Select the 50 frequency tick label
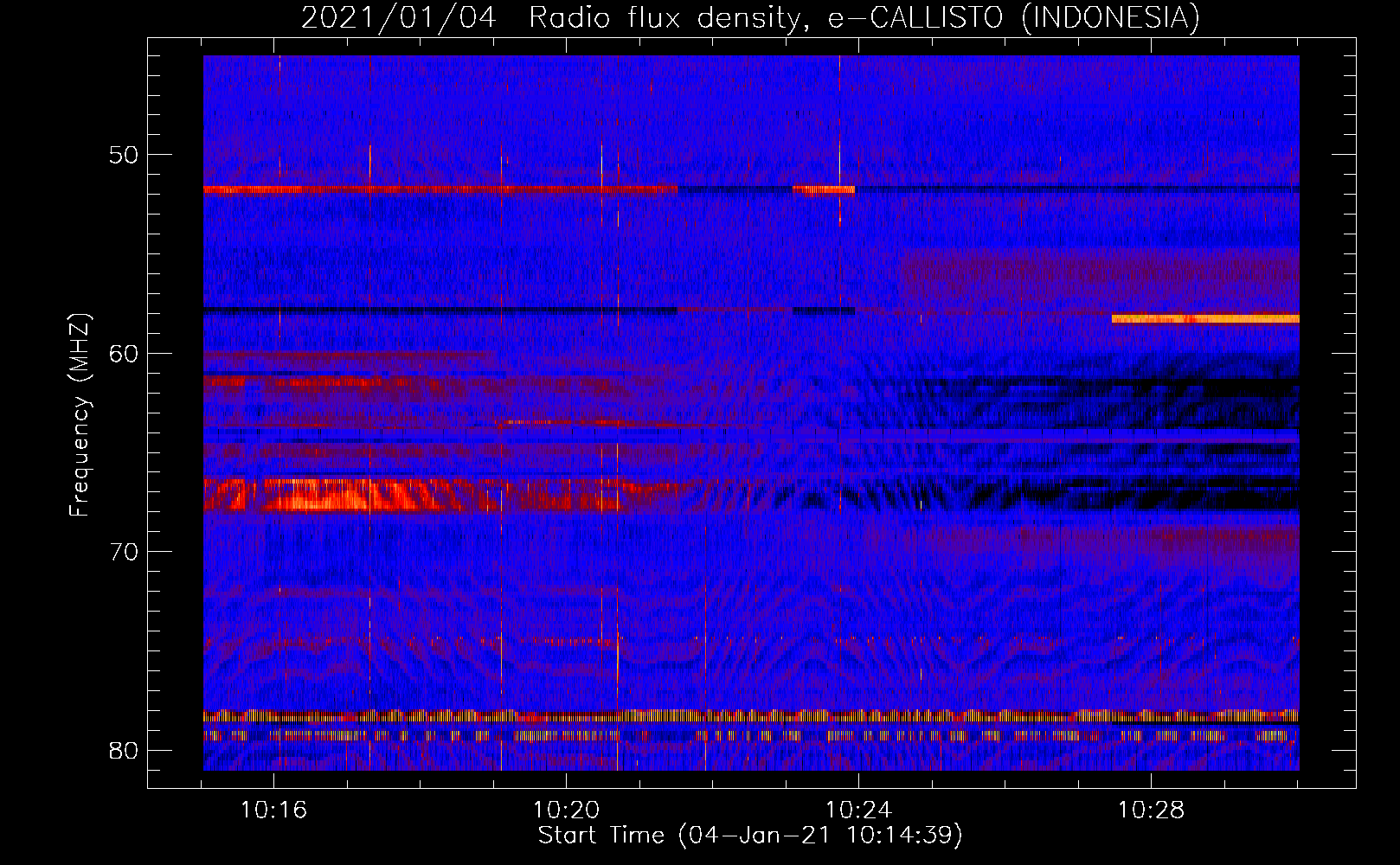This screenshot has width=1400, height=865. (x=124, y=156)
